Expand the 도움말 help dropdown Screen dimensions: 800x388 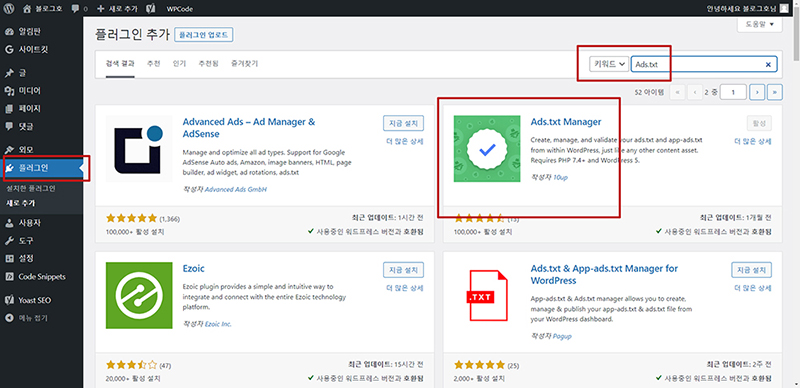coord(759,24)
